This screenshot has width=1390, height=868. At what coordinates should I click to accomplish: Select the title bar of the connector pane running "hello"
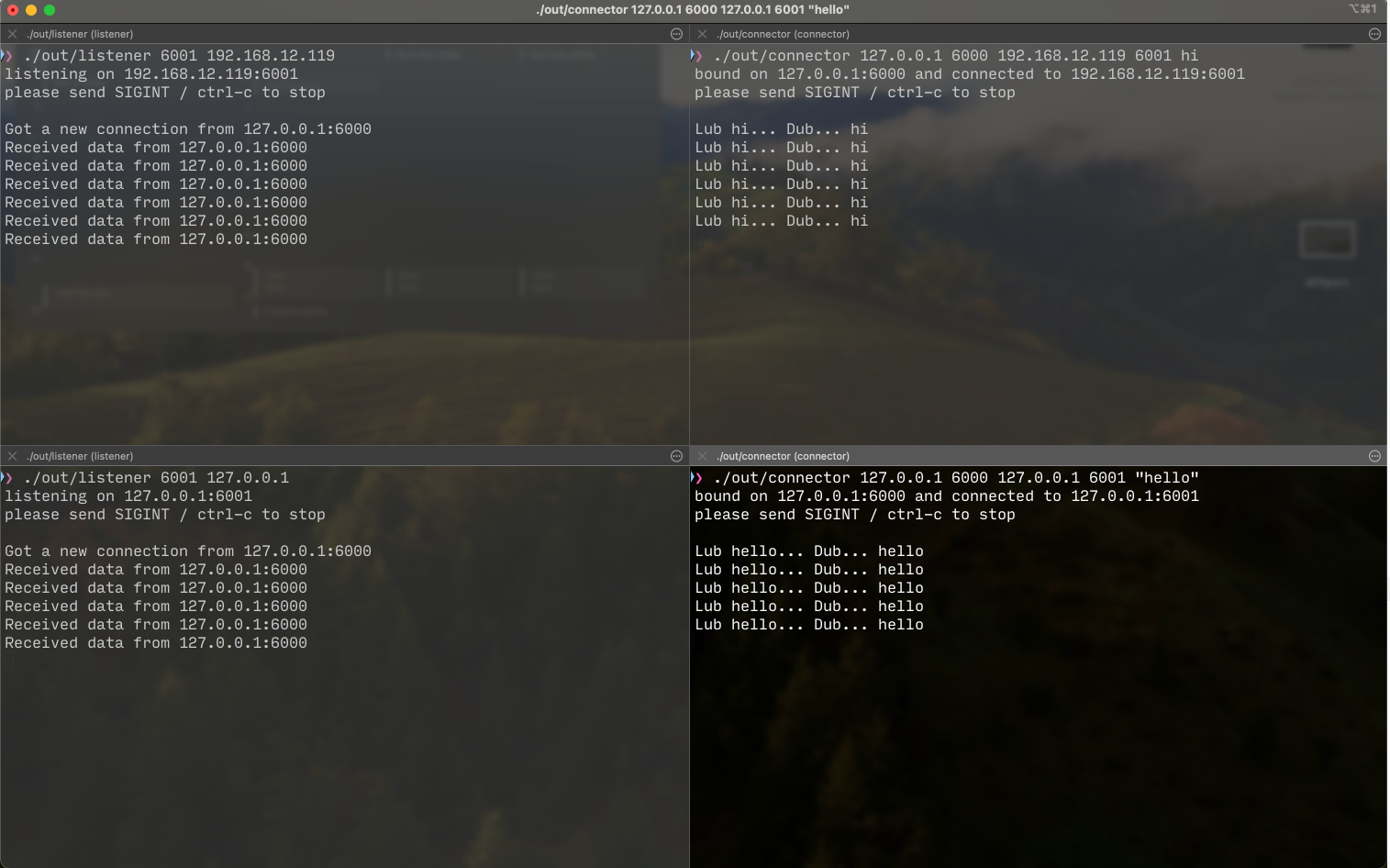point(1039,456)
